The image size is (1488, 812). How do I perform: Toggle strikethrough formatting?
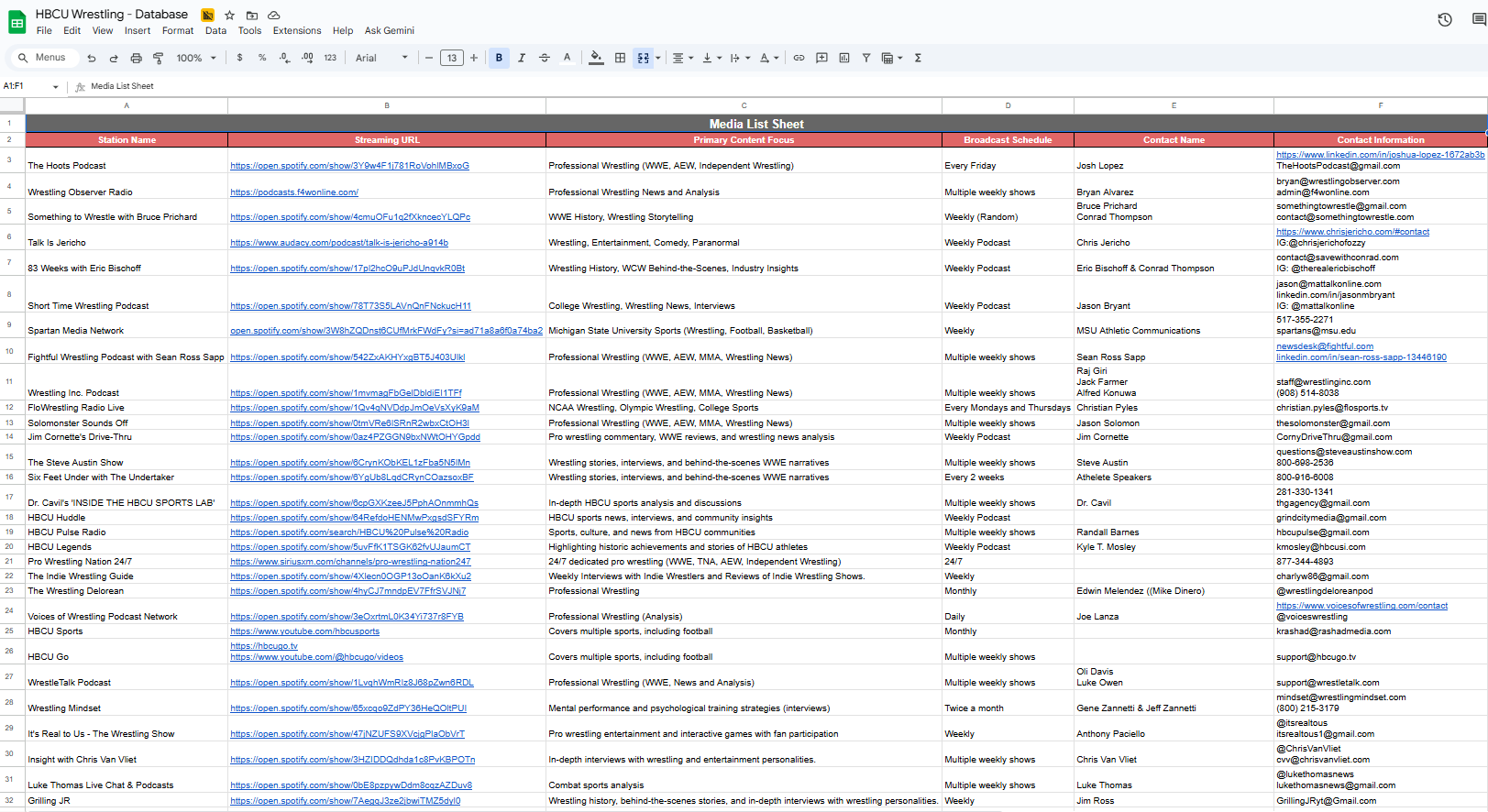click(544, 58)
